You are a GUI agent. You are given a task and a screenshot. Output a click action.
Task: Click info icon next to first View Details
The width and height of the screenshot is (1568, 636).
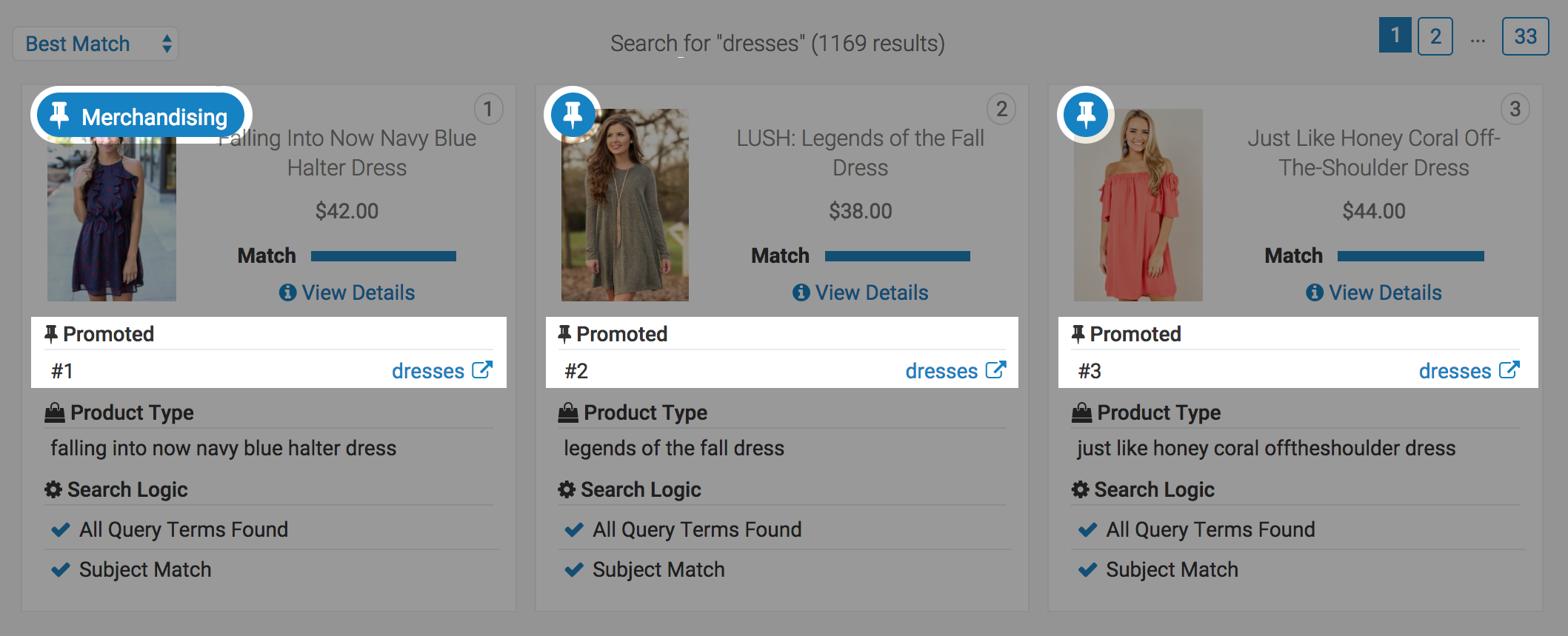tap(287, 292)
